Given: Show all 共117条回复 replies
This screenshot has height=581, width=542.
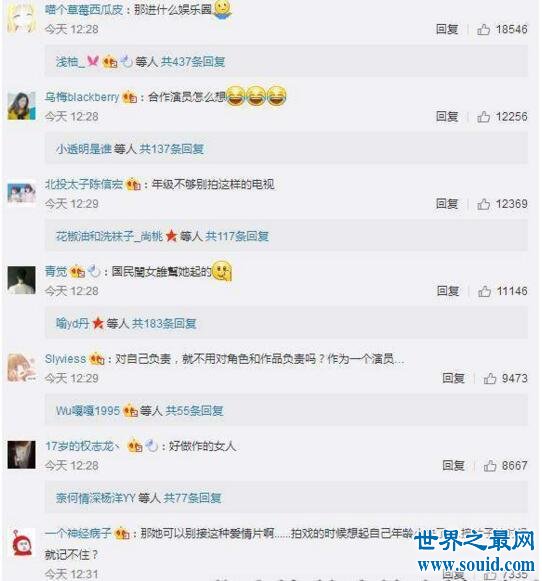Looking at the screenshot, I should [x=237, y=236].
